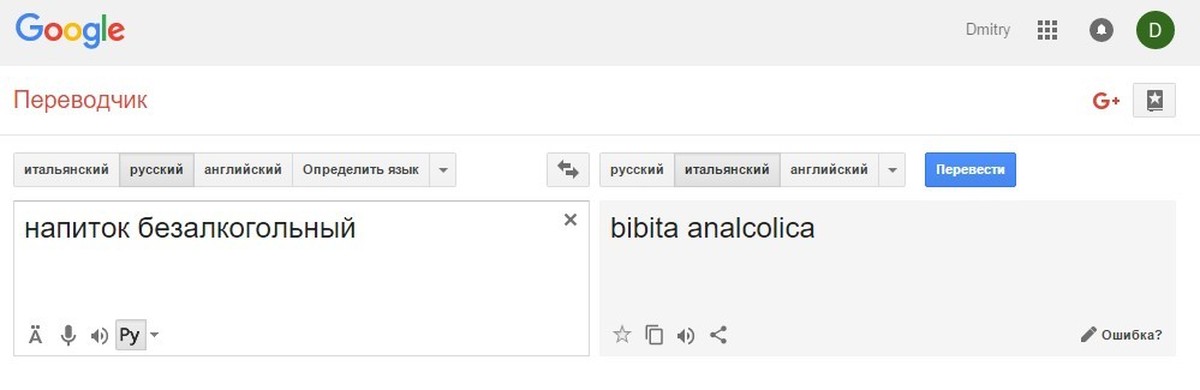Open the phrasebook star icon

pyautogui.click(x=1154, y=100)
